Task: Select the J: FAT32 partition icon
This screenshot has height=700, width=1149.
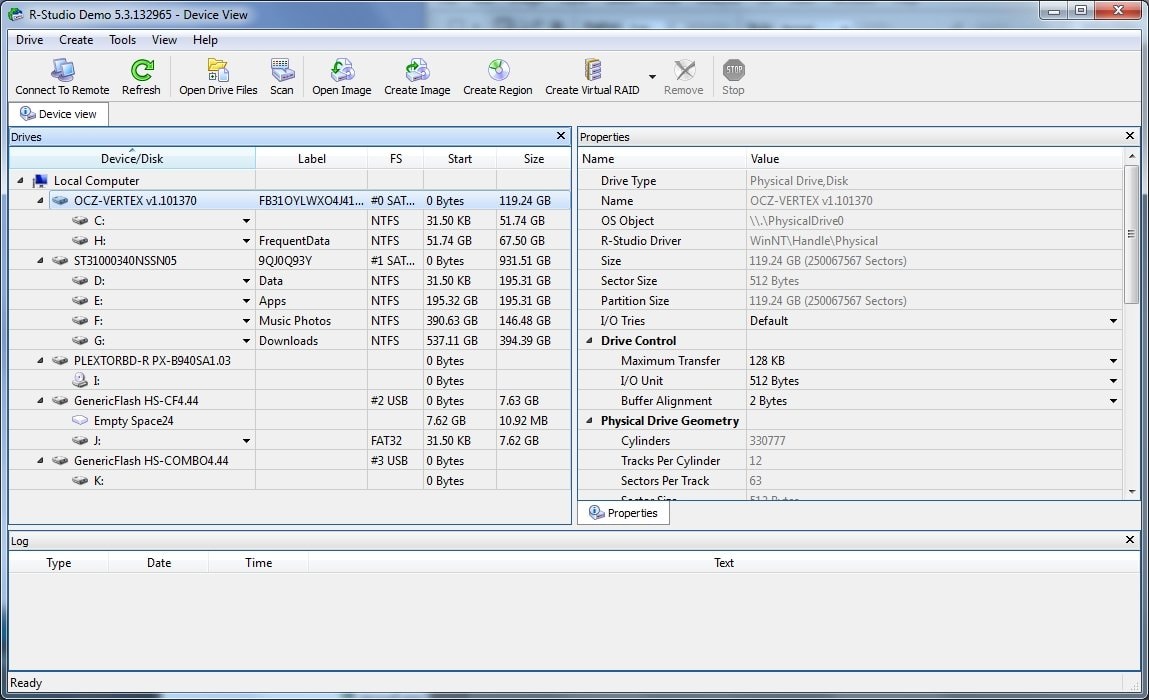Action: coord(81,441)
